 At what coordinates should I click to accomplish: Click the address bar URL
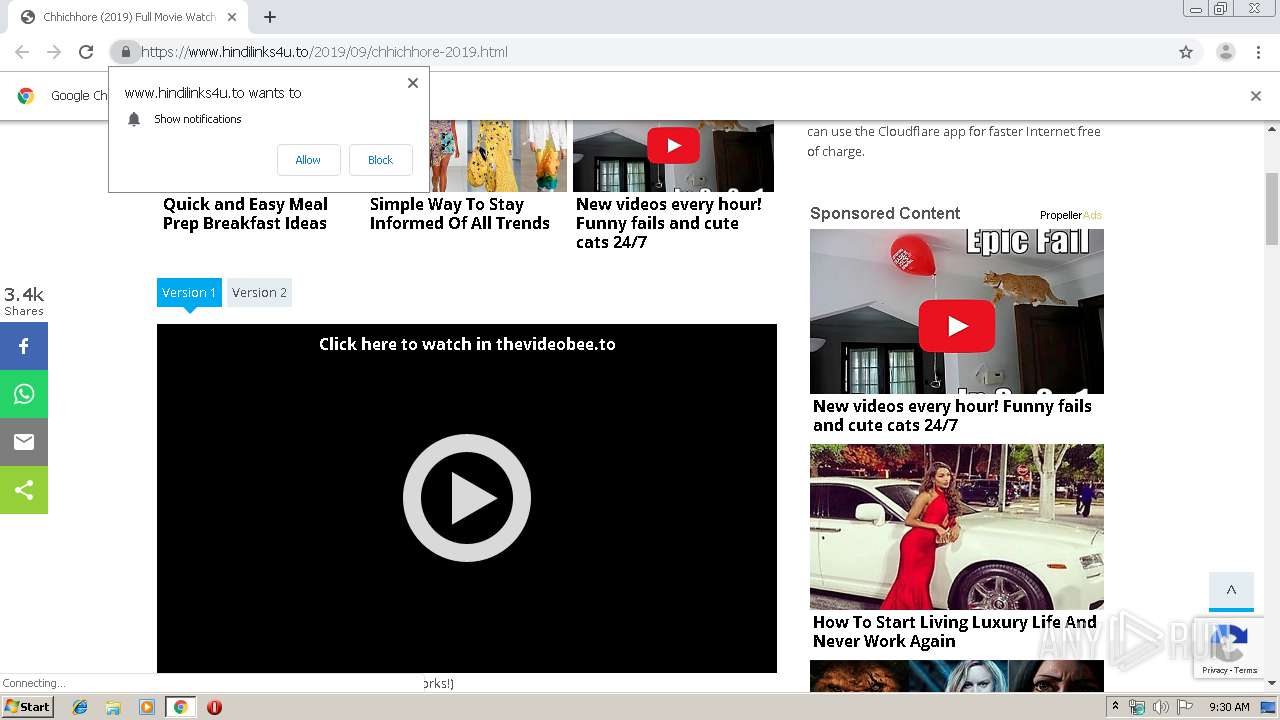point(324,52)
